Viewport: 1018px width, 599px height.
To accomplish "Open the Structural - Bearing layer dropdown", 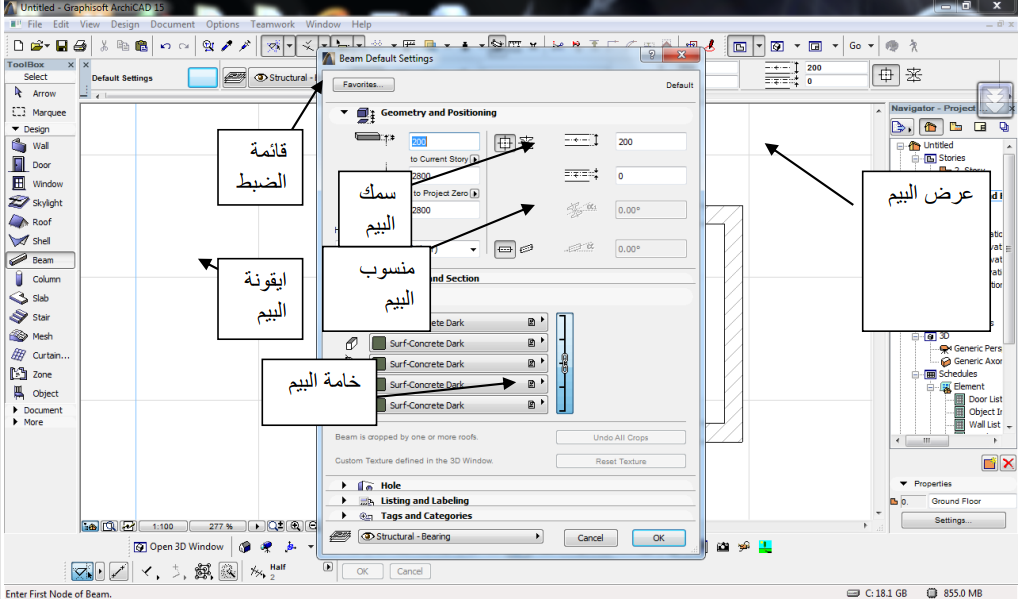I will coord(449,537).
